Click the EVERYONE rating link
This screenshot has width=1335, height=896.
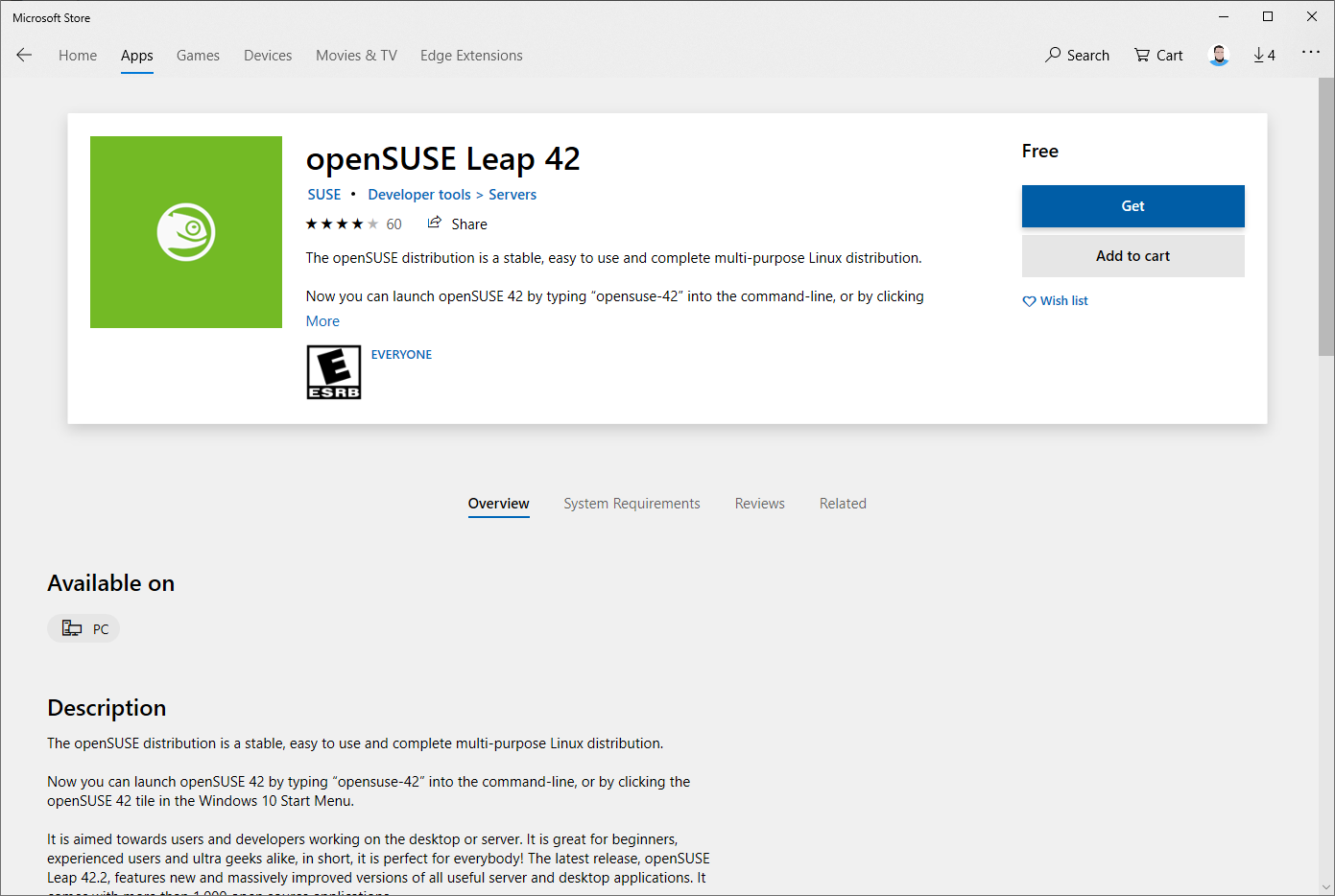[x=401, y=355]
